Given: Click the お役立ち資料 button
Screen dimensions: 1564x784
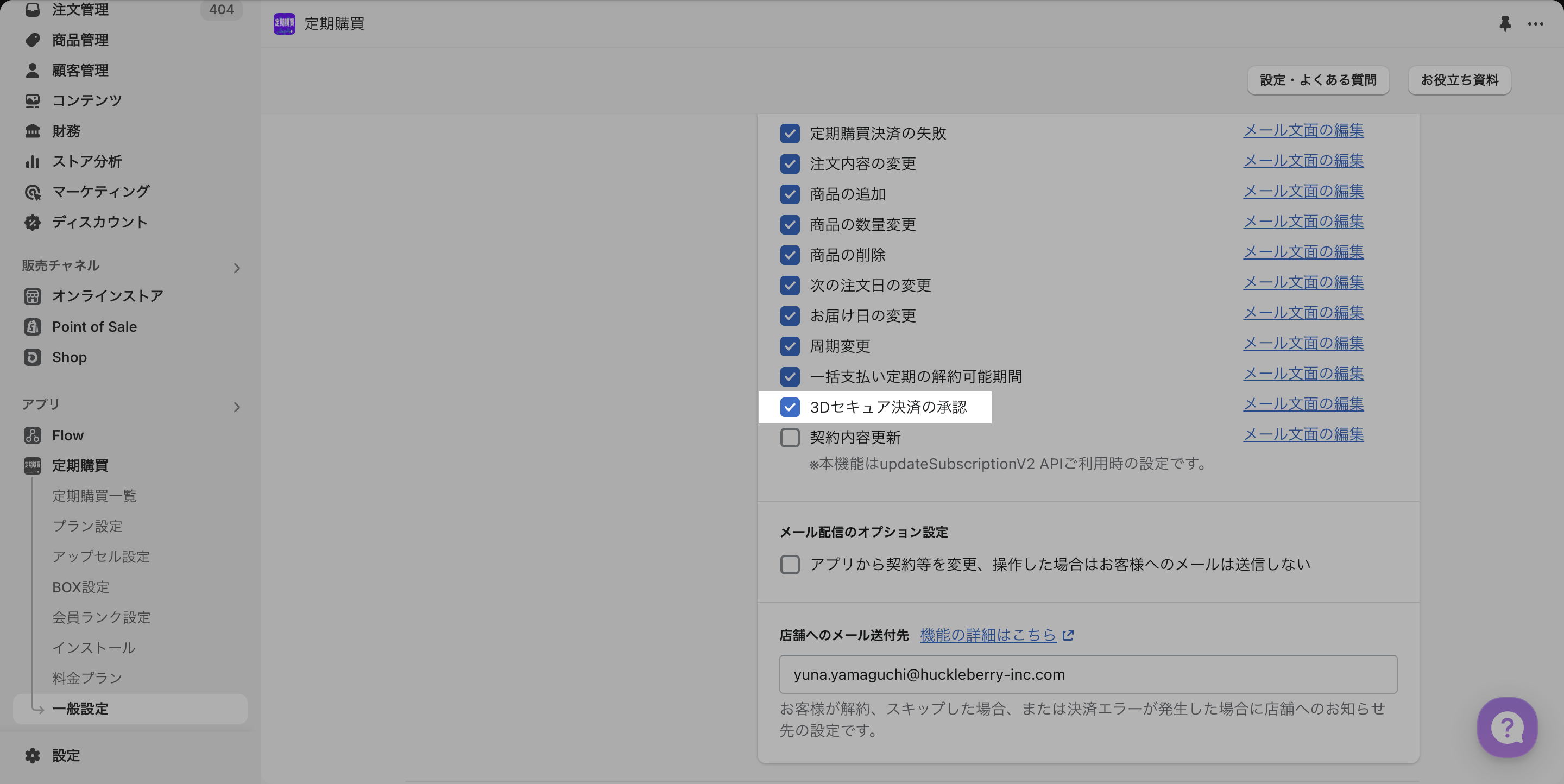Looking at the screenshot, I should point(1459,80).
